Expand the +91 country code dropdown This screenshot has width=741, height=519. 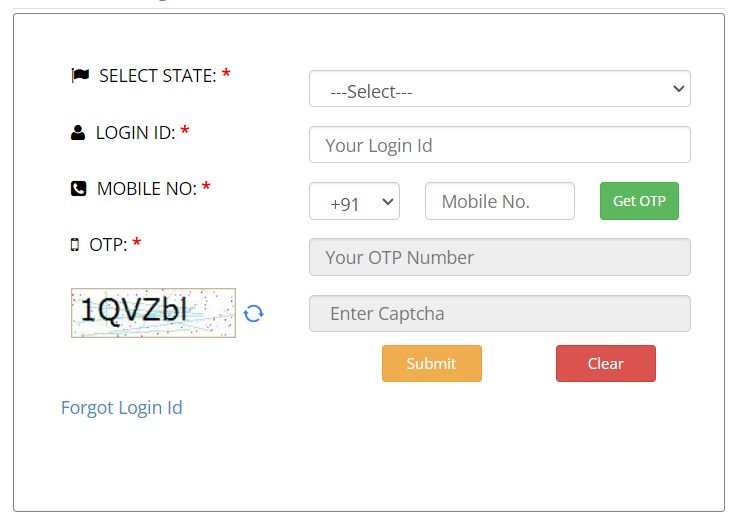[354, 201]
